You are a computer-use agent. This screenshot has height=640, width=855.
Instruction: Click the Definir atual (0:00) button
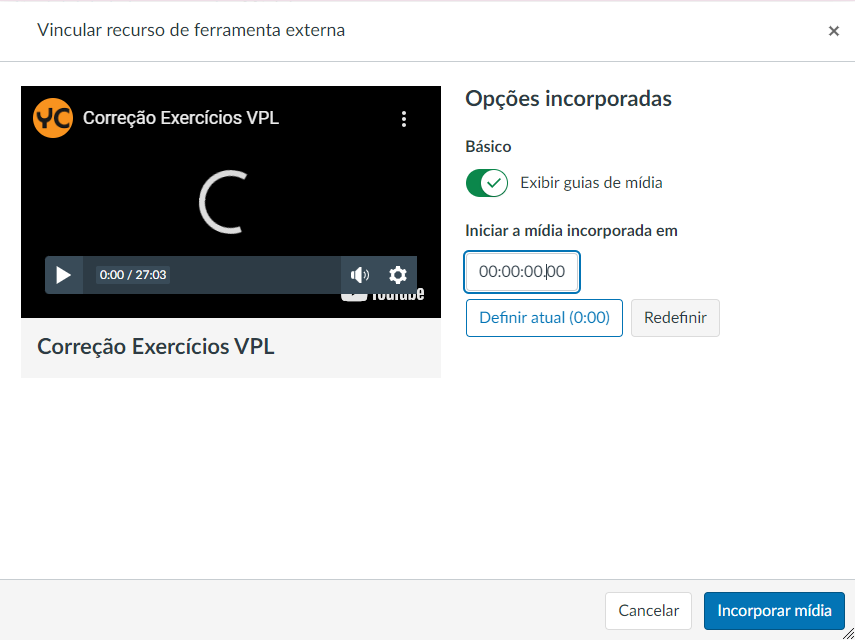[544, 318]
